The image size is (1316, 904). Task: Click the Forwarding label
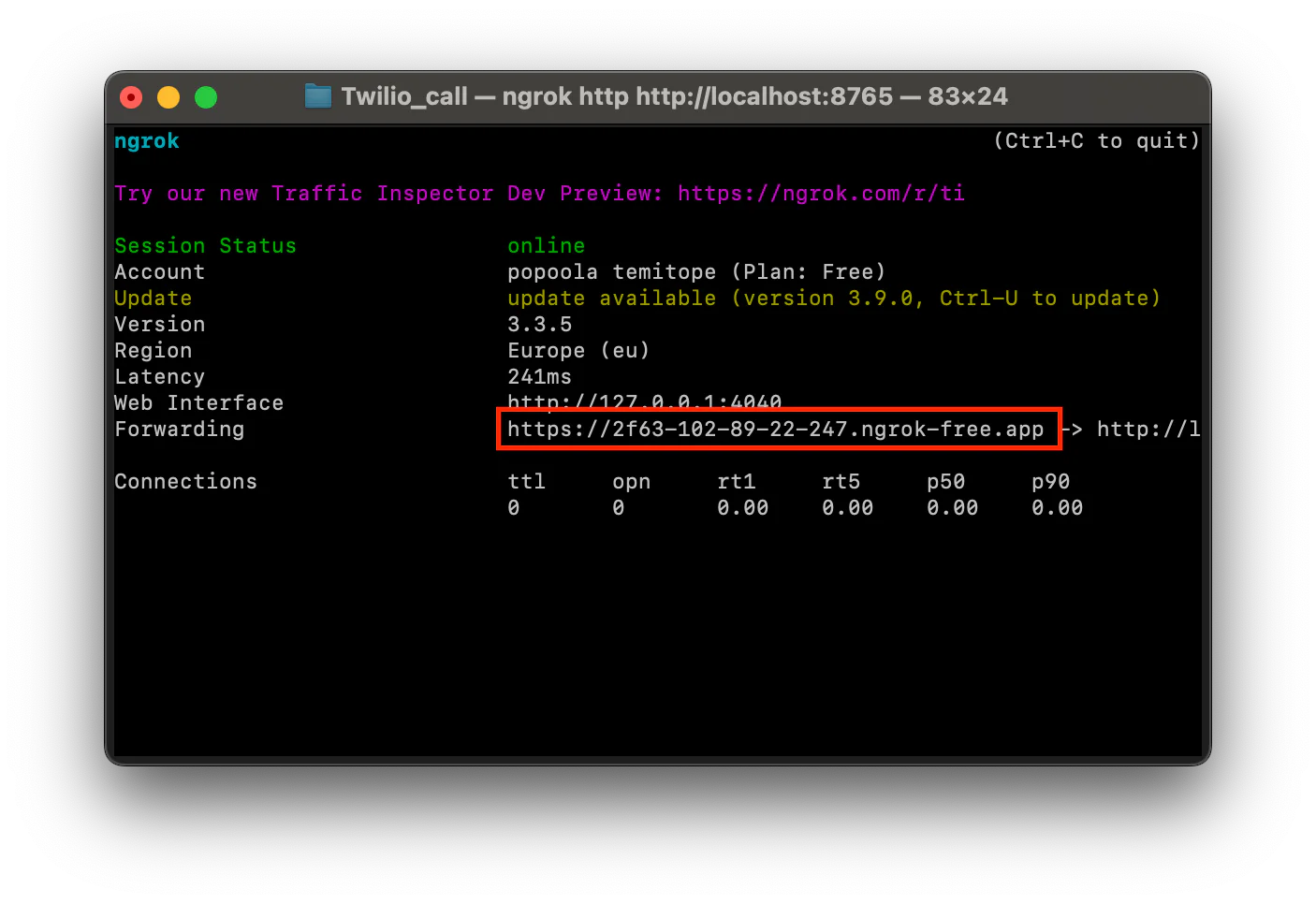[180, 430]
